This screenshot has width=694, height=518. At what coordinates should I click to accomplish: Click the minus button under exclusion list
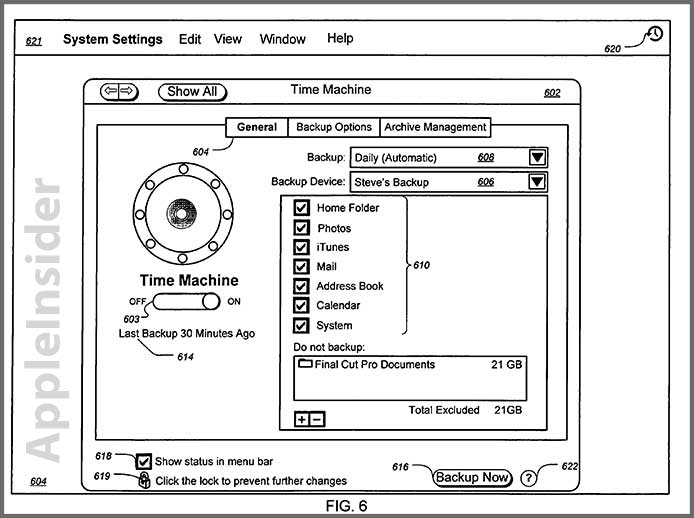(x=317, y=419)
